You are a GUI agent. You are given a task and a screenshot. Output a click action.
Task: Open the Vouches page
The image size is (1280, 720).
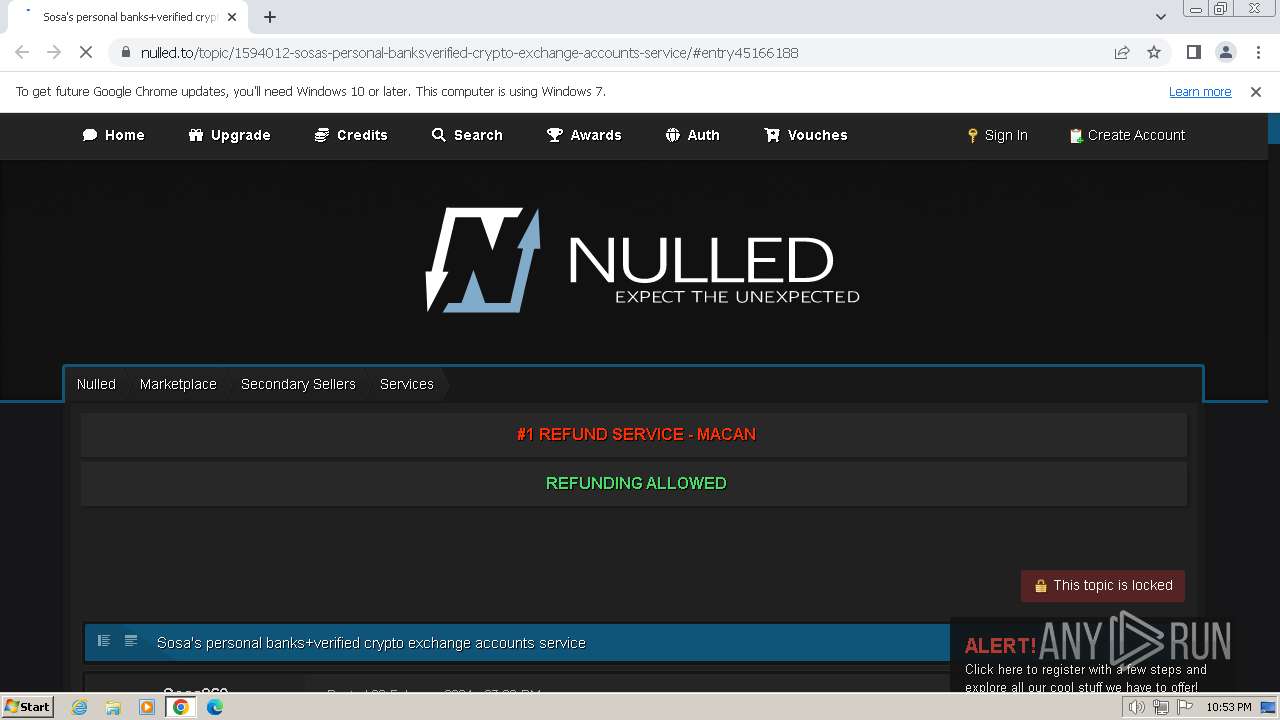pyautogui.click(x=806, y=135)
